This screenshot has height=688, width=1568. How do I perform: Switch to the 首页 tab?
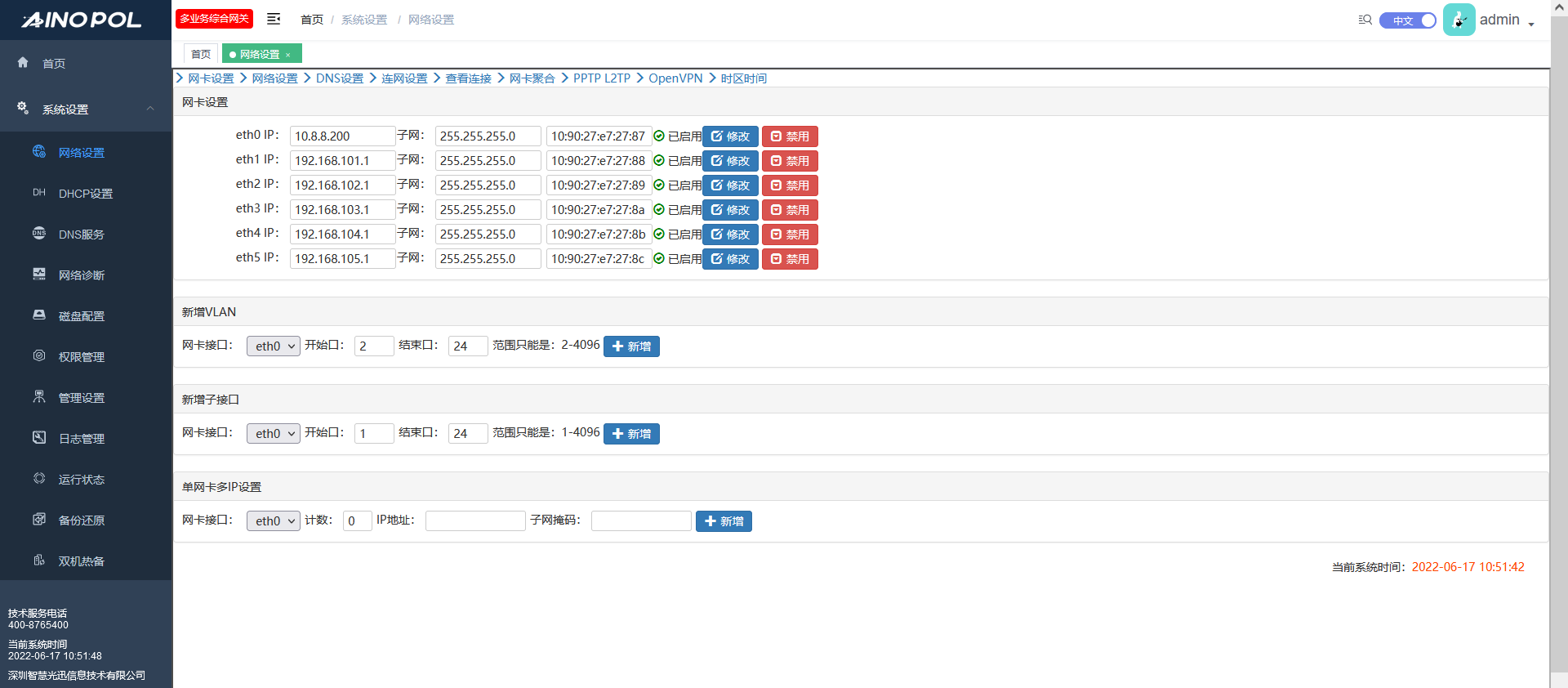[x=201, y=54]
